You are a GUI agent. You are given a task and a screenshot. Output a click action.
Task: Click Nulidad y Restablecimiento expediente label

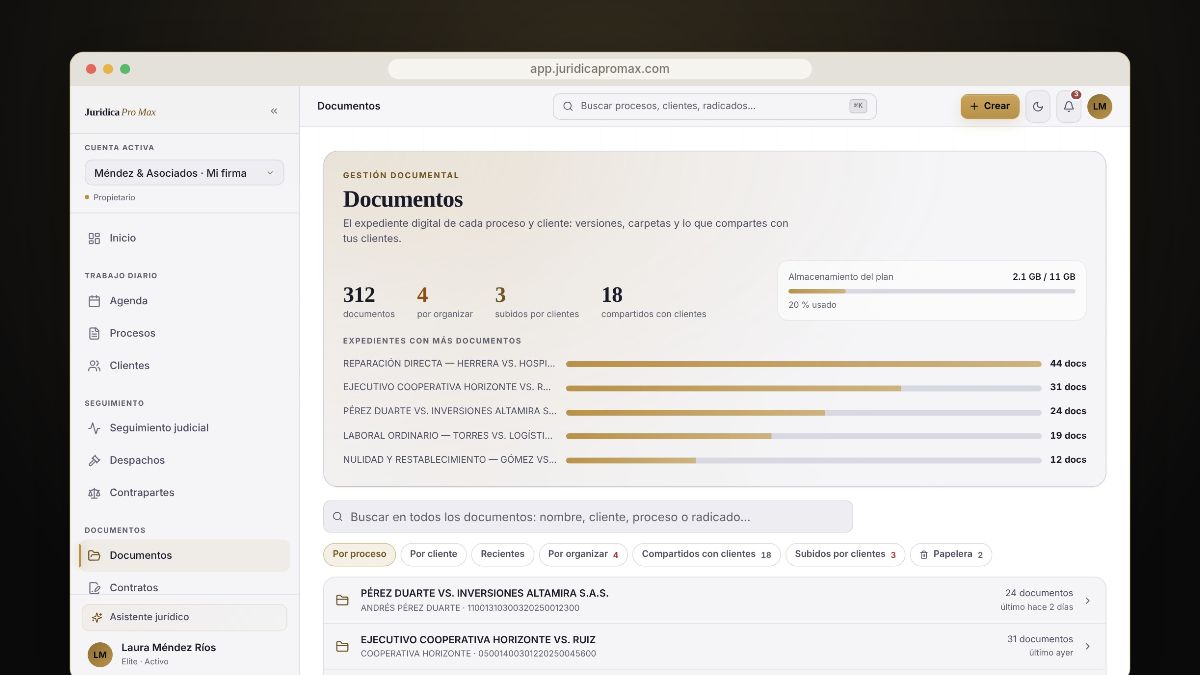point(450,460)
